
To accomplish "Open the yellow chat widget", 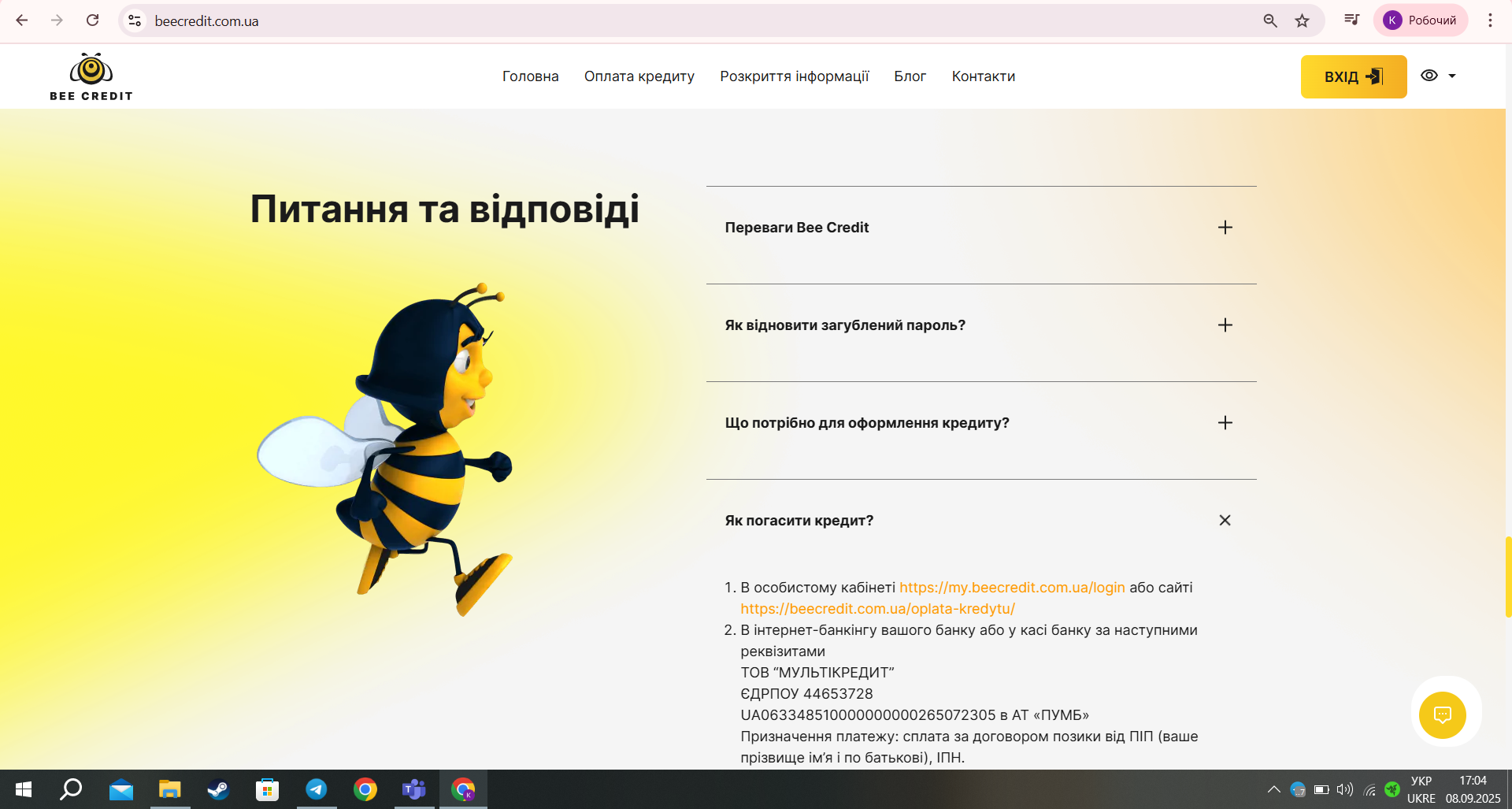I will coord(1443,715).
